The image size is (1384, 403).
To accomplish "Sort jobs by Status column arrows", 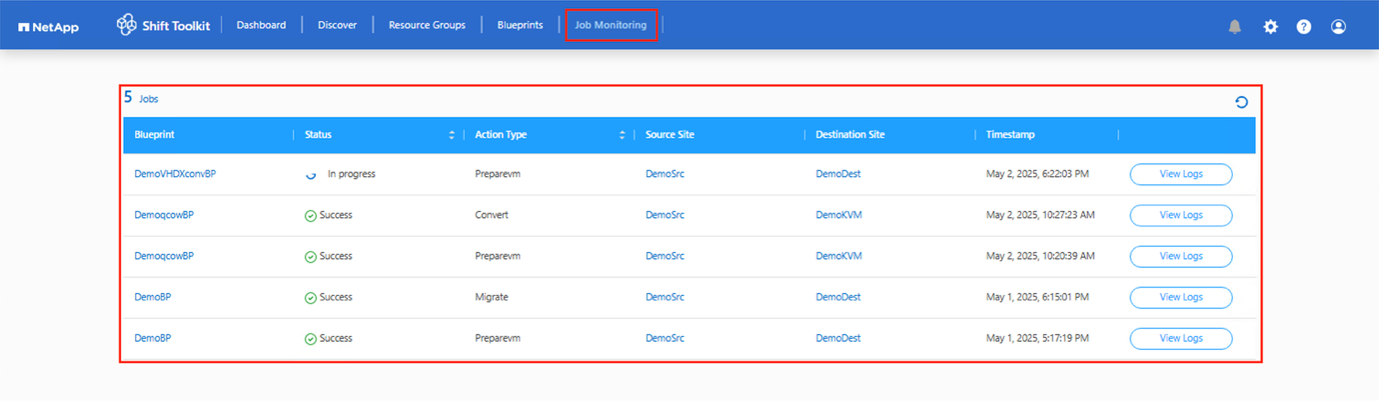I will pyautogui.click(x=451, y=135).
